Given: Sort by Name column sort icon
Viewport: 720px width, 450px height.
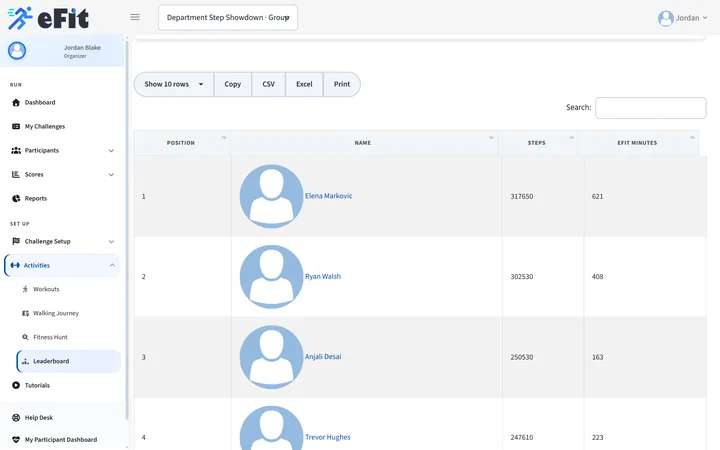Looking at the screenshot, I should tap(491, 137).
